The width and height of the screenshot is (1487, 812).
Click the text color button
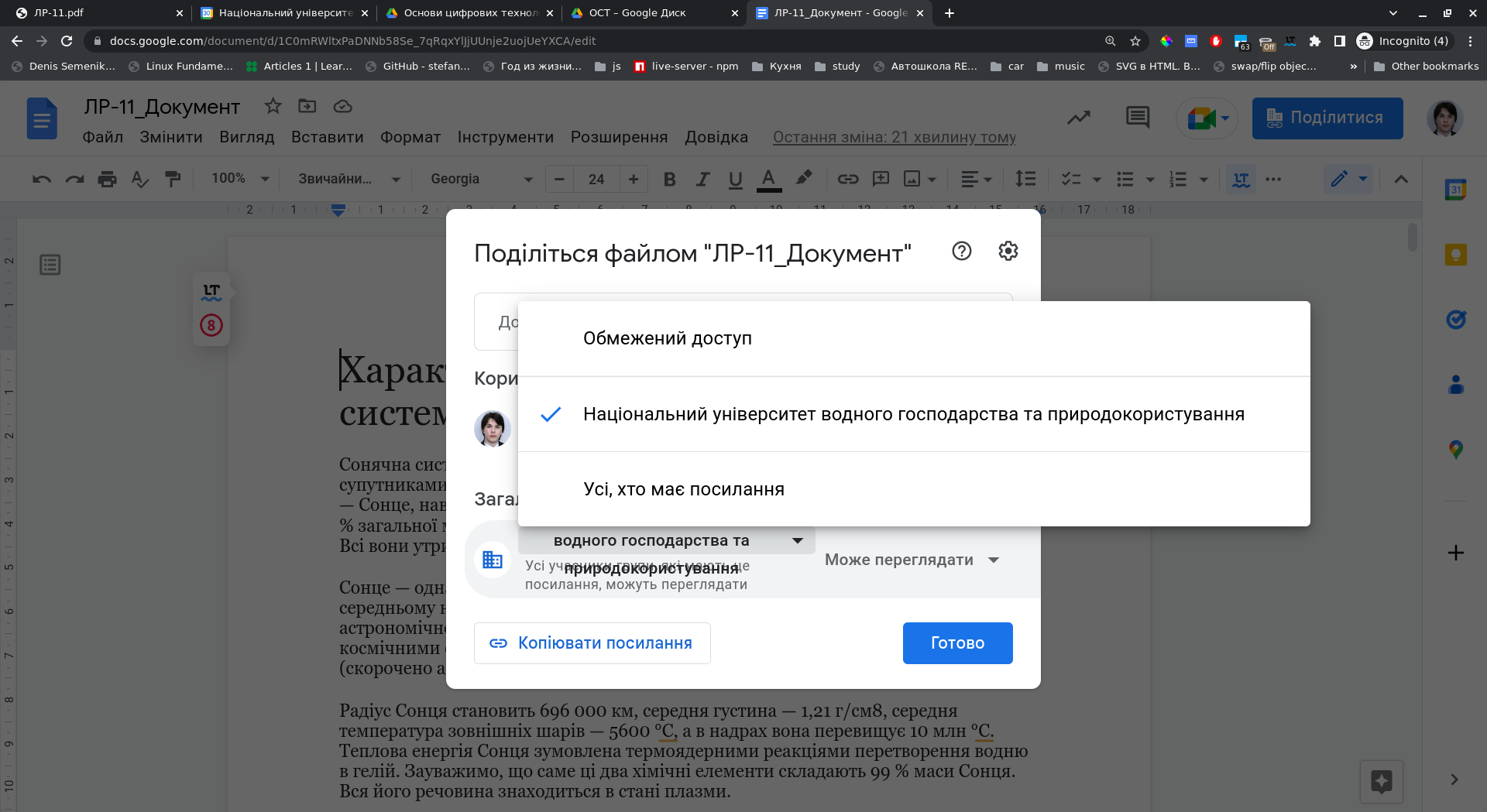pyautogui.click(x=768, y=179)
